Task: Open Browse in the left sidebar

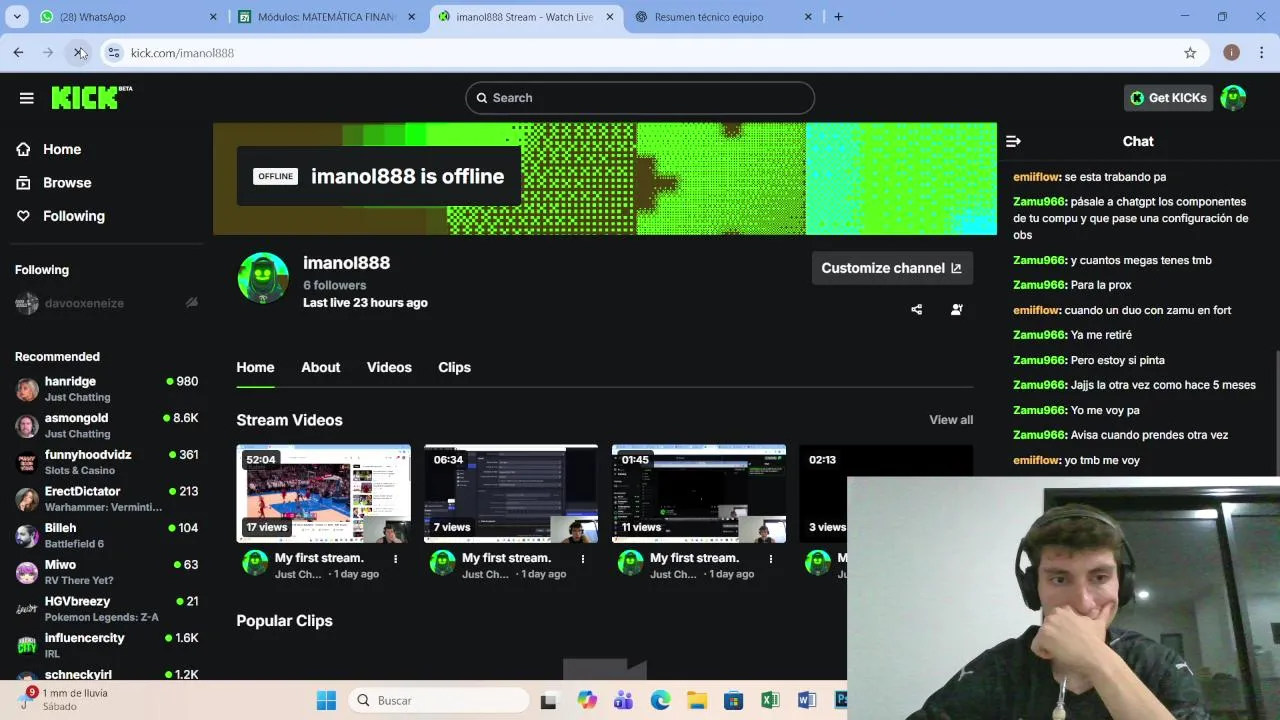Action: coord(67,183)
